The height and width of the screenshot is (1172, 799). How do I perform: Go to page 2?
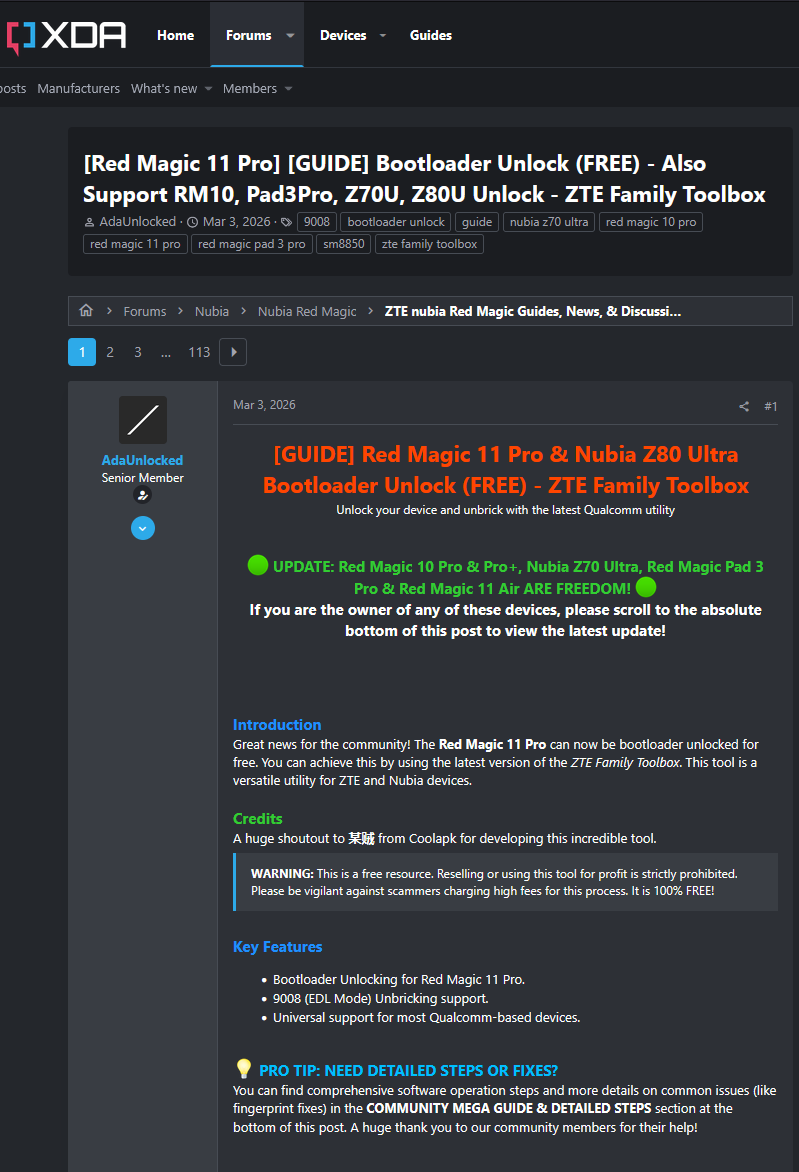click(110, 352)
